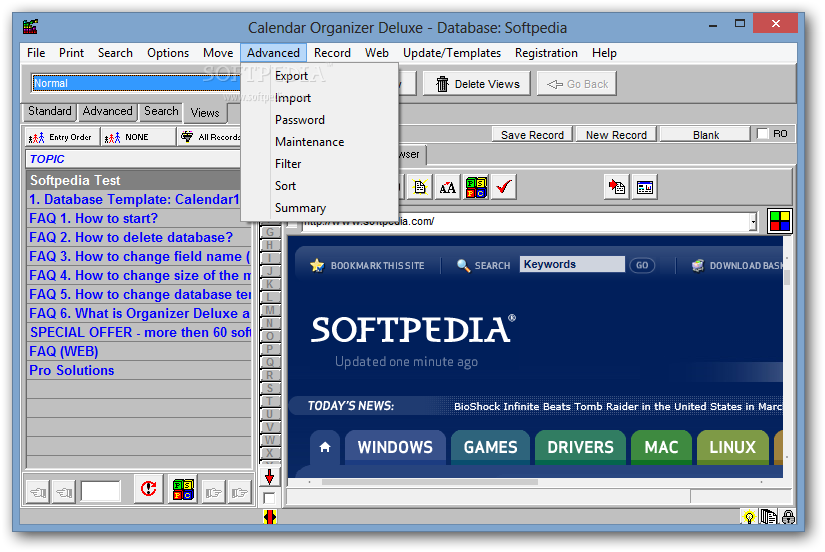This screenshot has height=552, width=825.
Task: Switch to the Search tab in left panel
Action: click(161, 112)
